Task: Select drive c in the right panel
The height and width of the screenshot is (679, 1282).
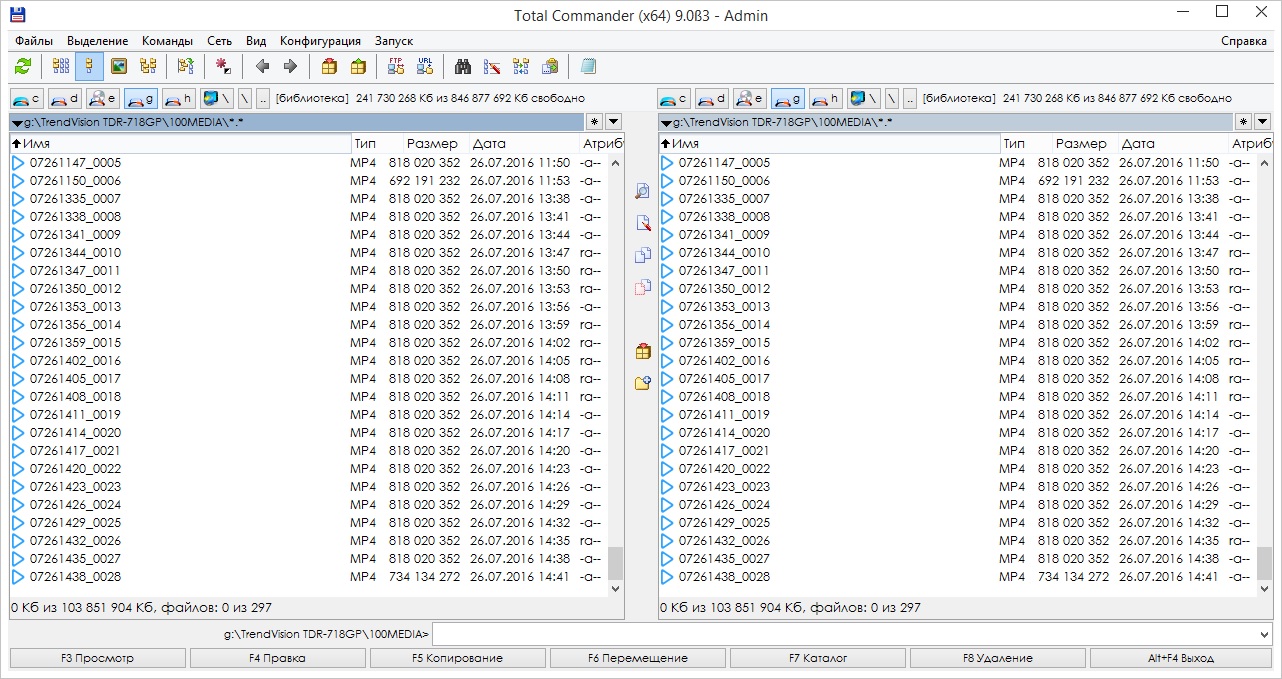Action: (675, 98)
